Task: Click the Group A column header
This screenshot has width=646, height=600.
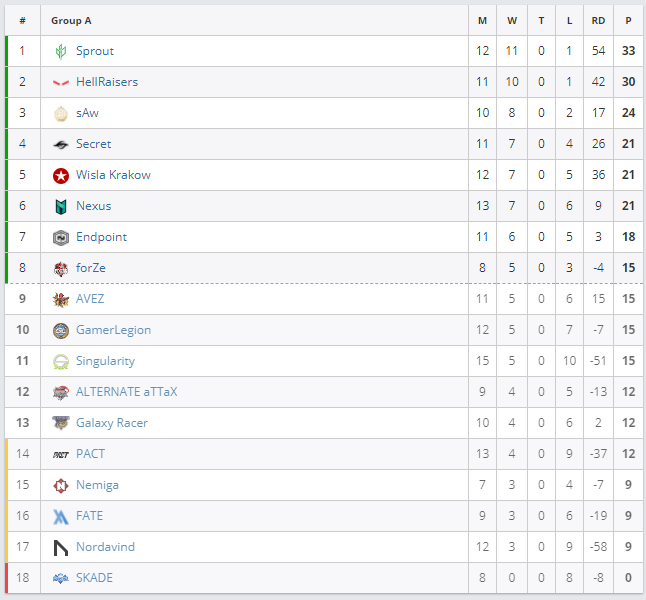Action: pyautogui.click(x=71, y=20)
